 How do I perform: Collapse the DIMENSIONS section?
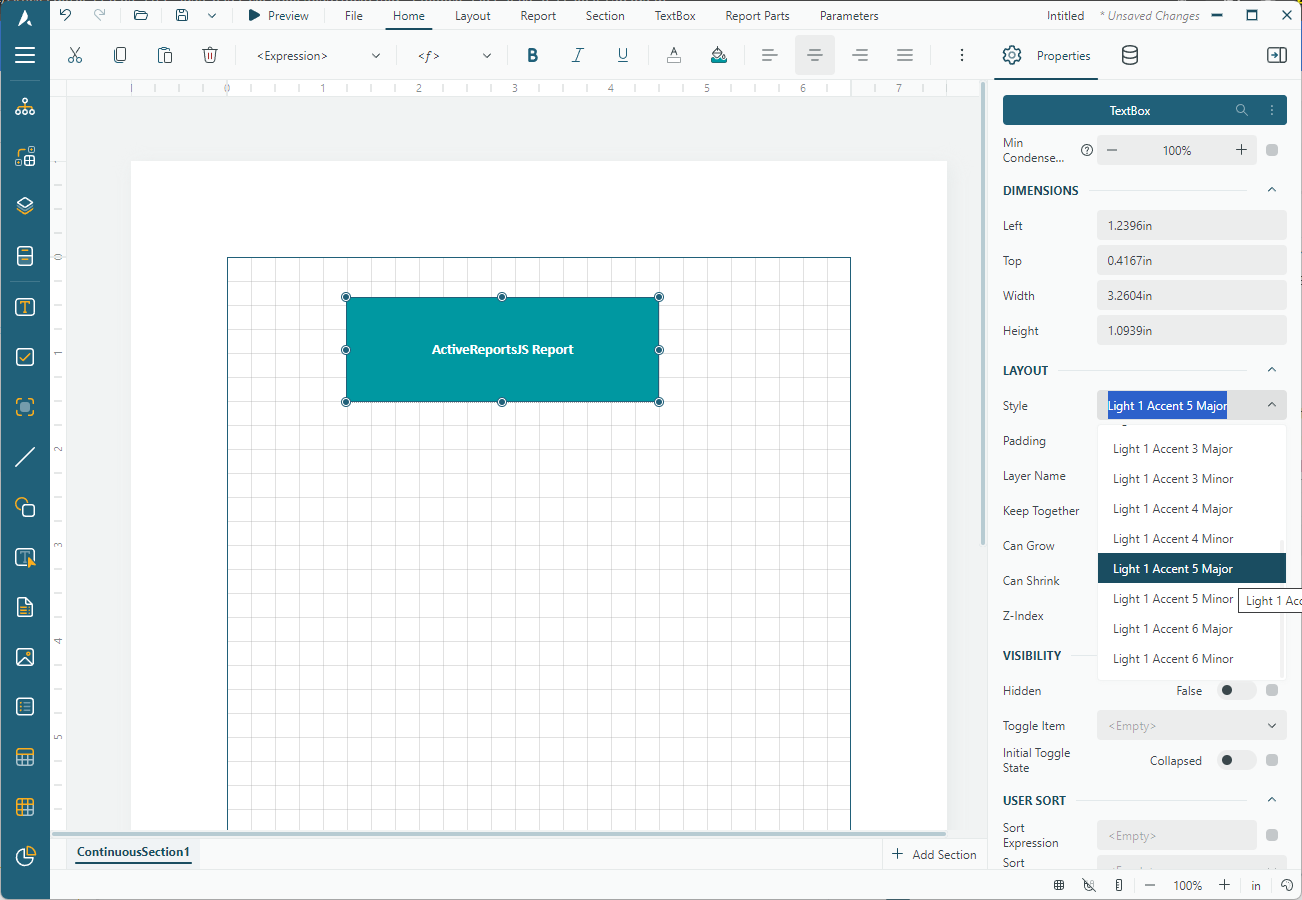coord(1272,190)
